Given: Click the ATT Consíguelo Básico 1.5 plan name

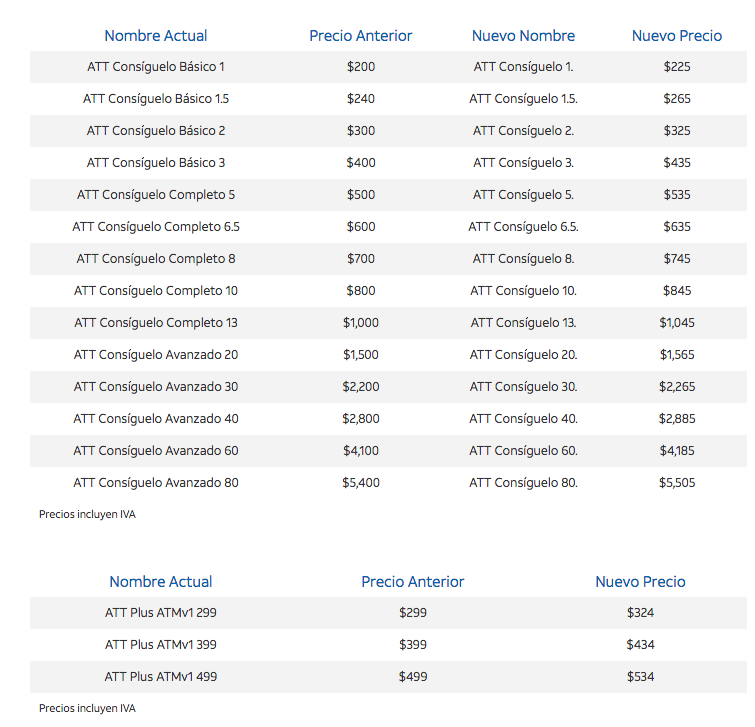Looking at the screenshot, I should [155, 99].
